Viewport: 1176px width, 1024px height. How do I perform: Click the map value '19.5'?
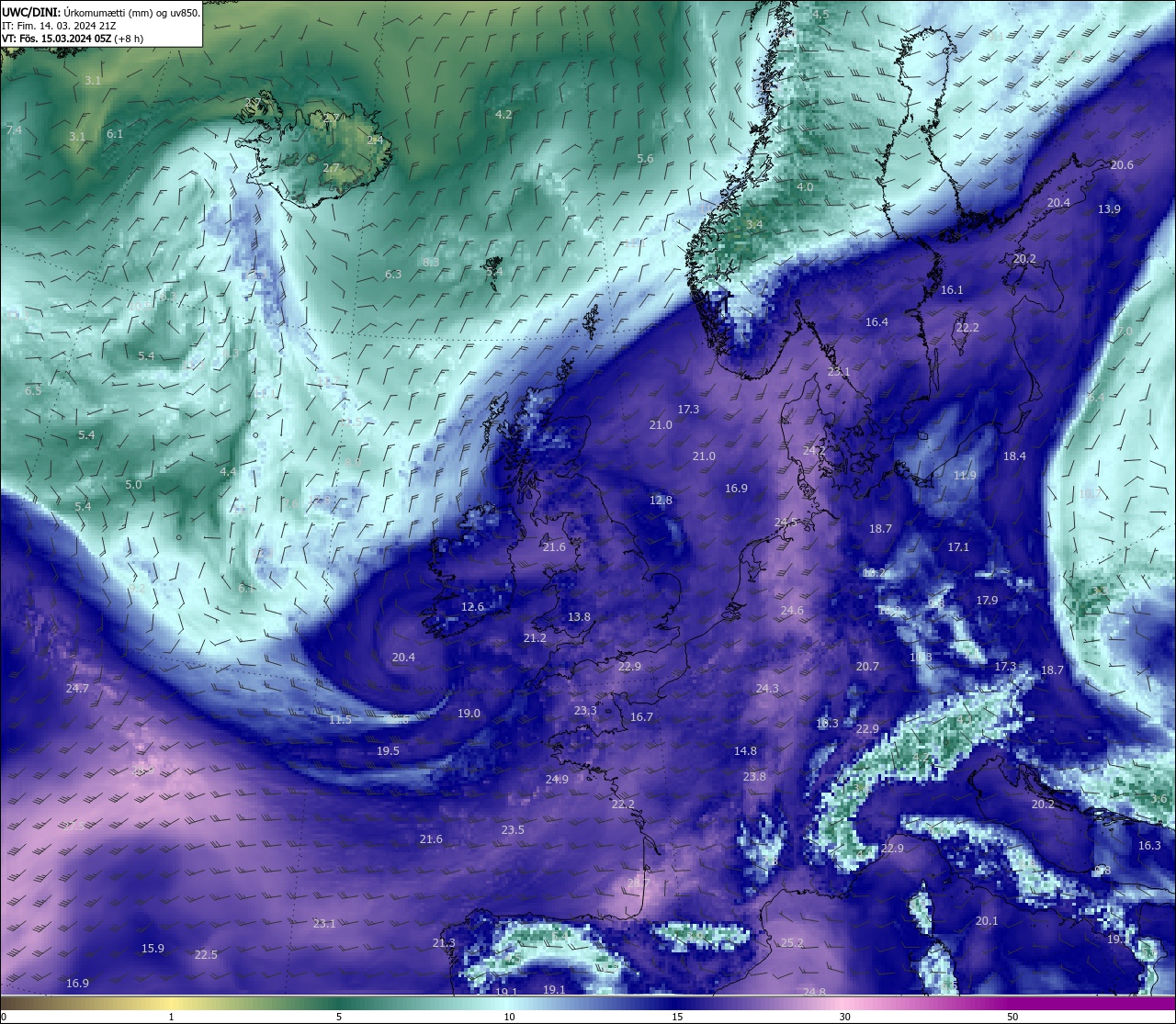pyautogui.click(x=388, y=750)
